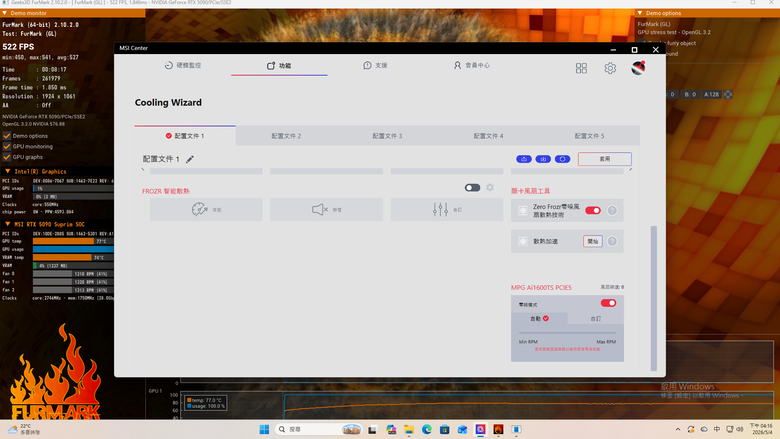Click the MSI Center user avatar
The image size is (780, 439).
(x=638, y=68)
